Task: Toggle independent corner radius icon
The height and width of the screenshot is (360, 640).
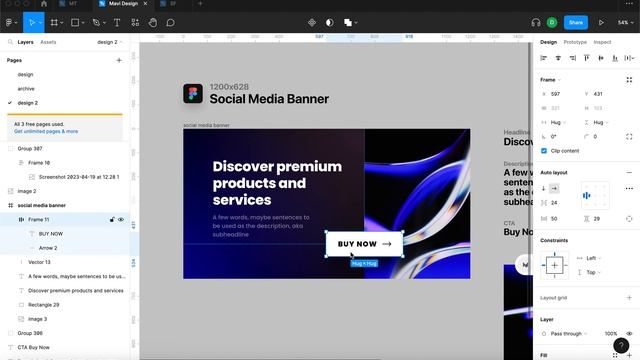Action: pos(629,137)
